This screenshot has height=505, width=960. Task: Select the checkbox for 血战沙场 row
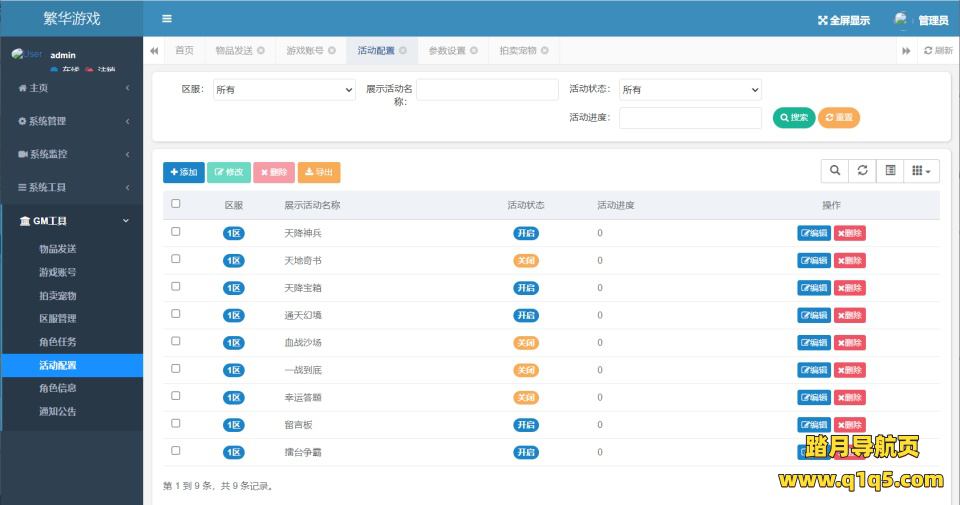[176, 341]
